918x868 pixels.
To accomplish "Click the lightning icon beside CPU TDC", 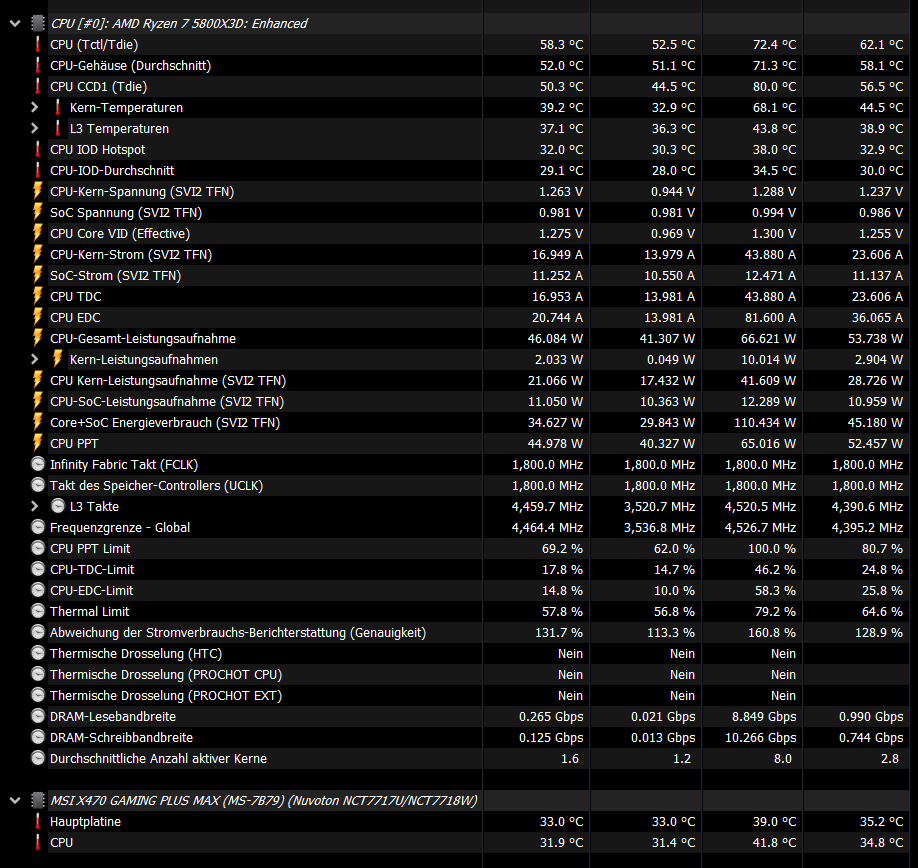I will click(x=37, y=296).
